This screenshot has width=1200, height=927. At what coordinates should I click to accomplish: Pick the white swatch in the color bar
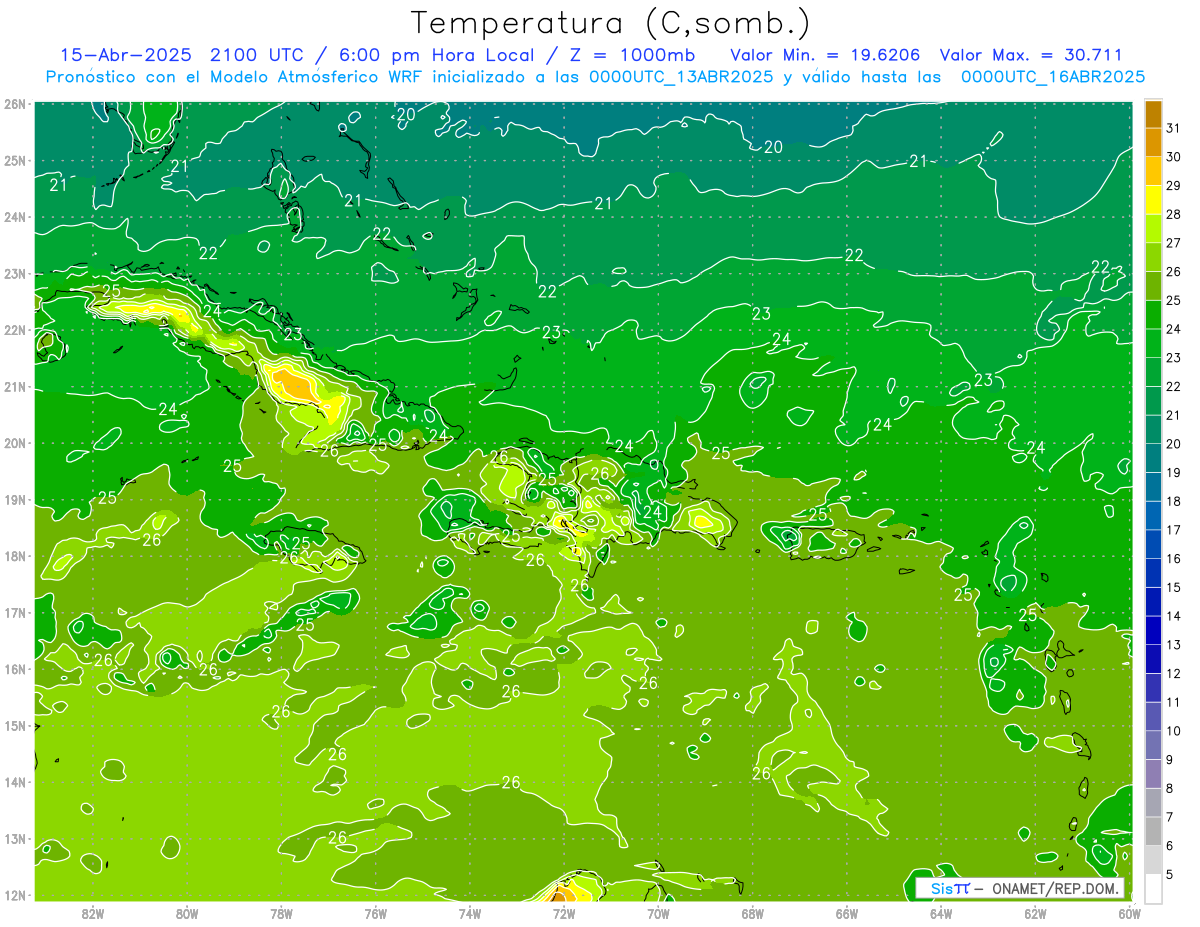click(1153, 888)
